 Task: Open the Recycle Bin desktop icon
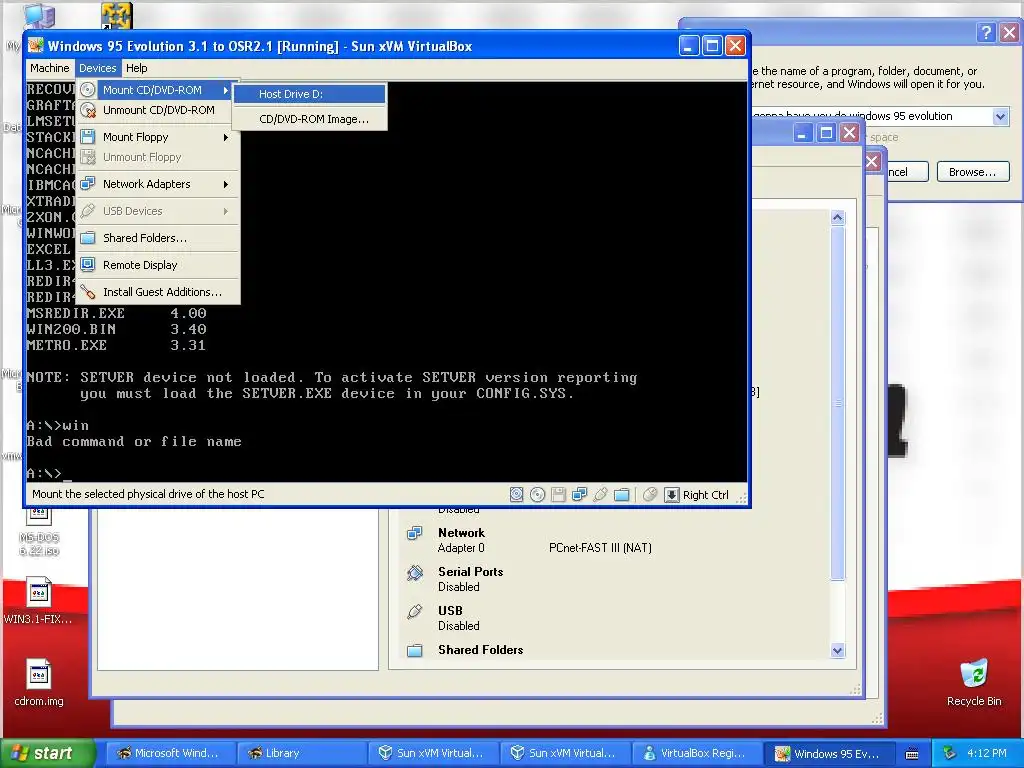coord(974,673)
